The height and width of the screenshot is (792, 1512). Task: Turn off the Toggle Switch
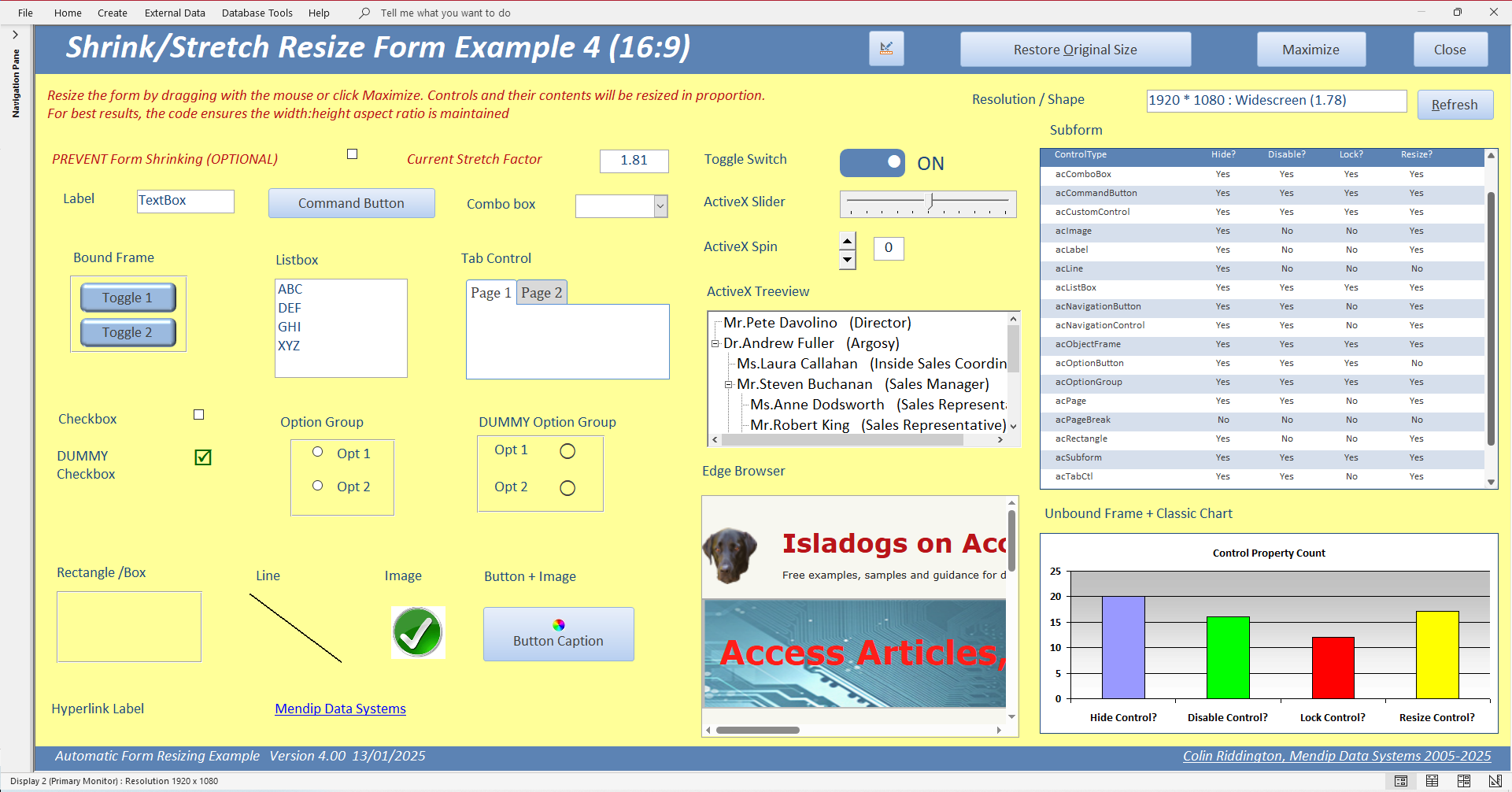click(x=872, y=163)
